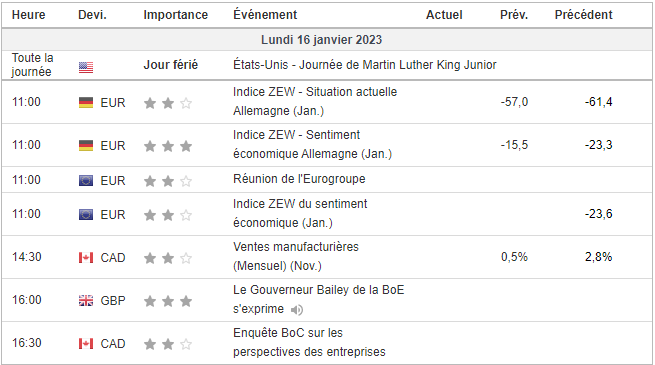655x365 pixels.
Task: Click the Canadian flag in Enquête BoC row
Action: coord(86,344)
